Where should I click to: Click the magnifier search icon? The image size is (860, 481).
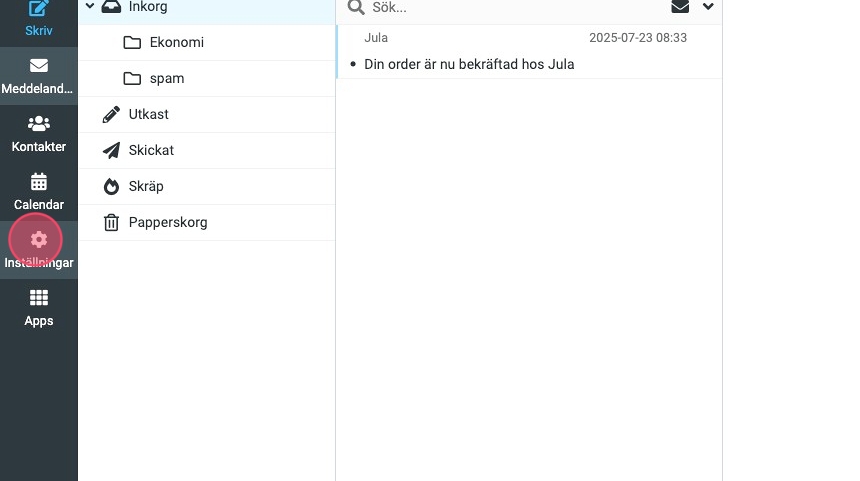pyautogui.click(x=355, y=8)
